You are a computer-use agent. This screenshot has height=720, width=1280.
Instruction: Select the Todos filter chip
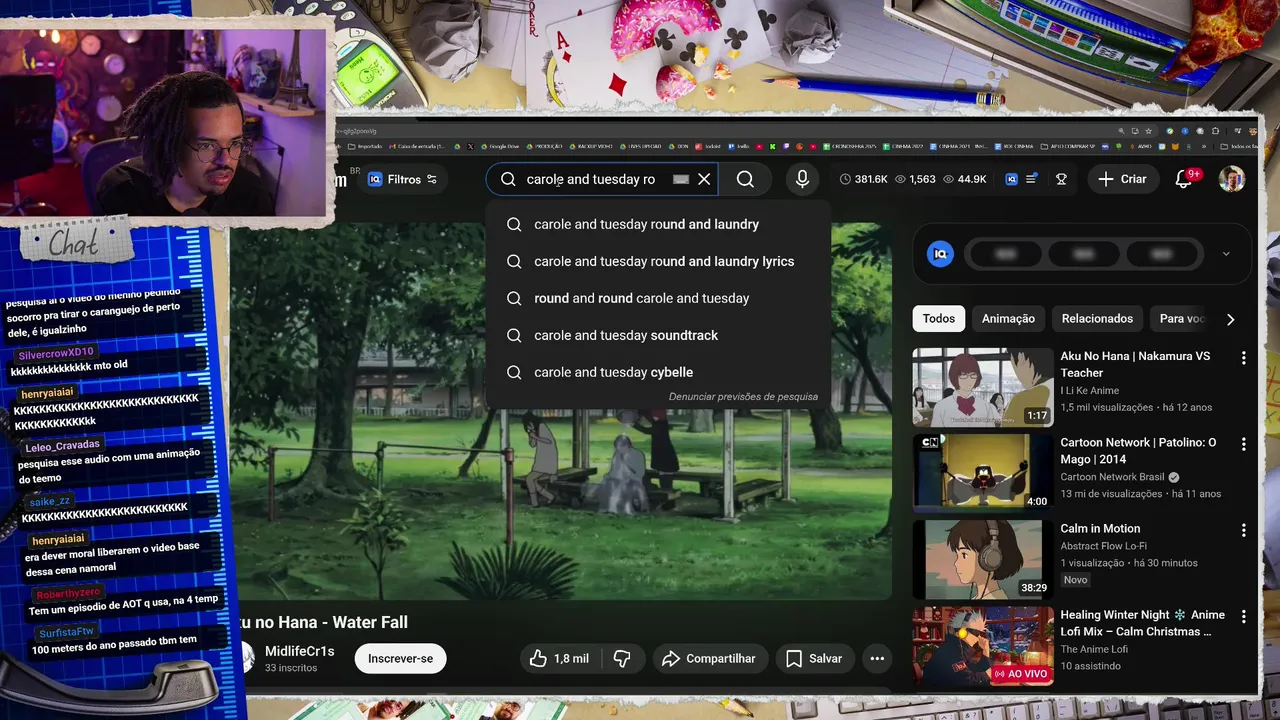click(x=938, y=318)
